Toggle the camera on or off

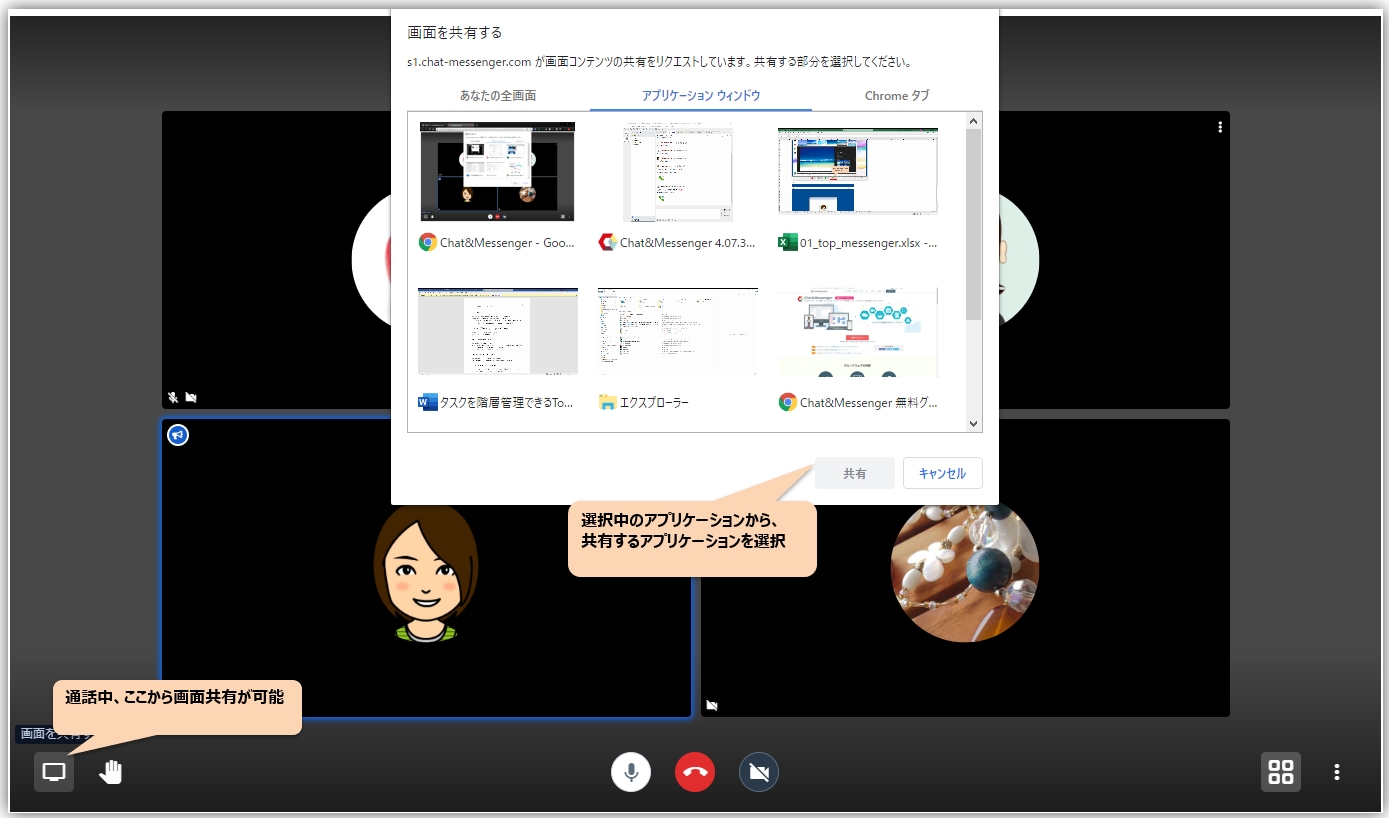click(759, 772)
